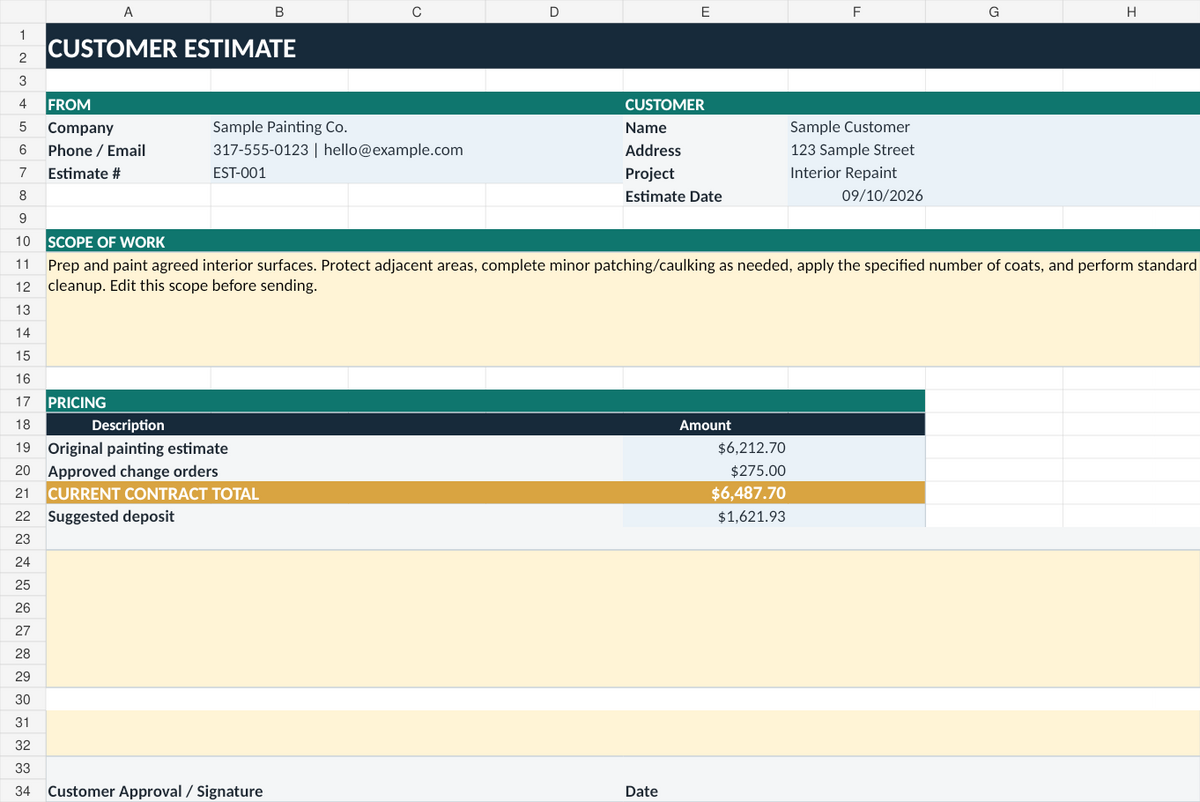Select column F header
This screenshot has width=1200, height=802.
point(856,12)
